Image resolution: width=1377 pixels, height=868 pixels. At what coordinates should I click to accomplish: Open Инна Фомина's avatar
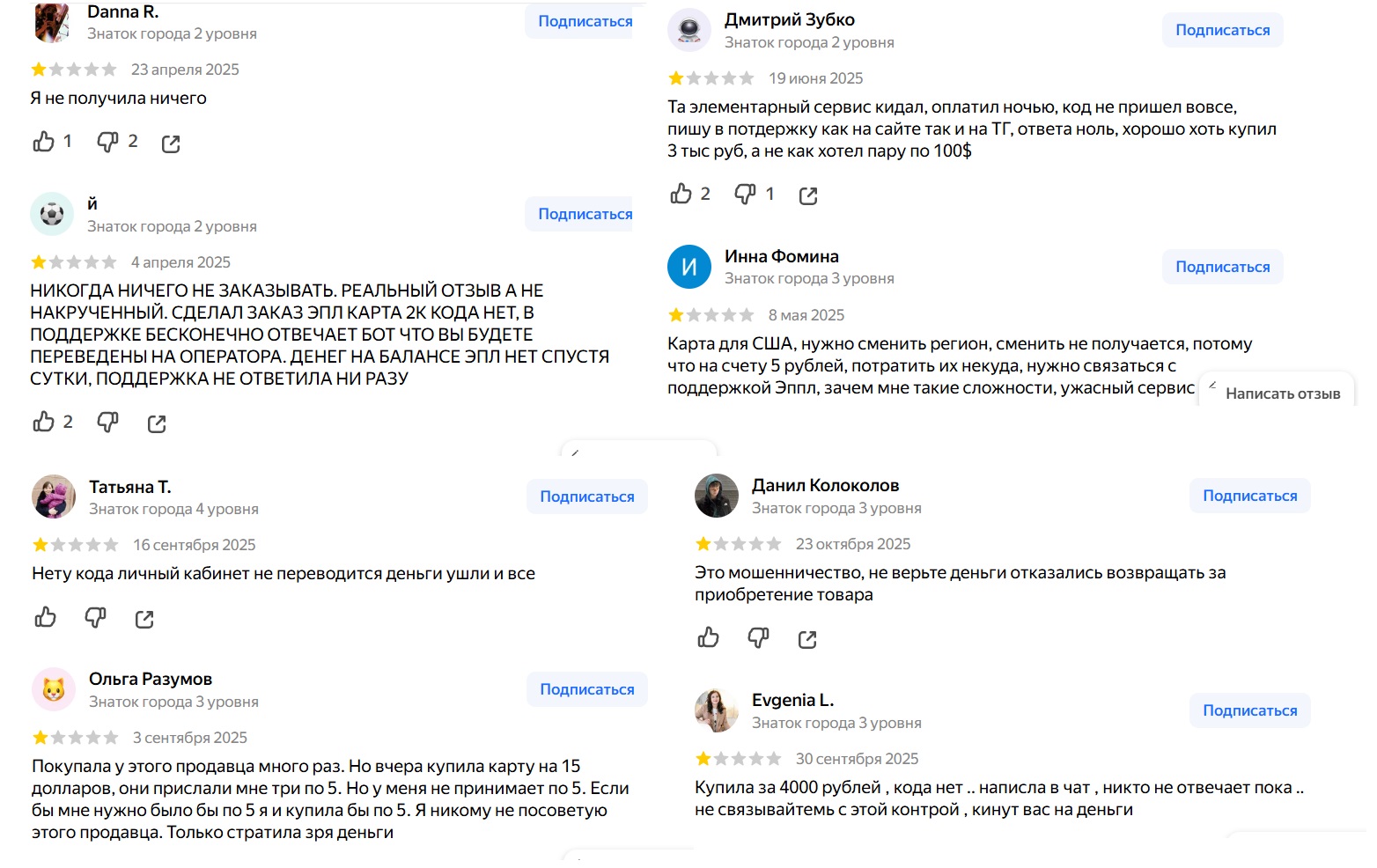(689, 267)
